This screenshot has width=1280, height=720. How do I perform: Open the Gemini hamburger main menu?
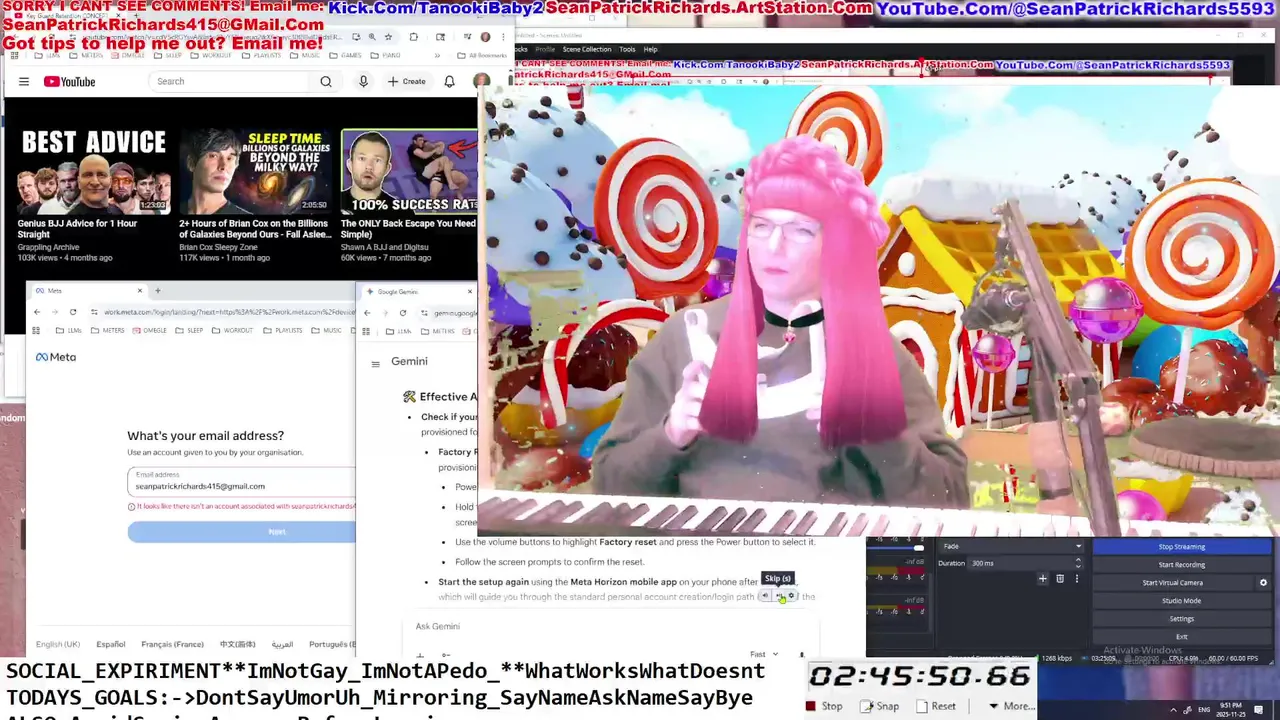pos(376,364)
